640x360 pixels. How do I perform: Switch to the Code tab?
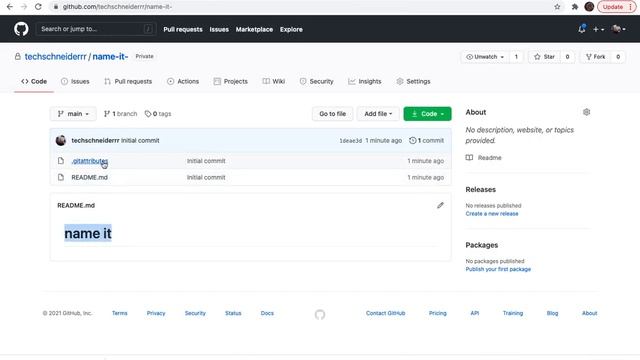click(x=34, y=82)
